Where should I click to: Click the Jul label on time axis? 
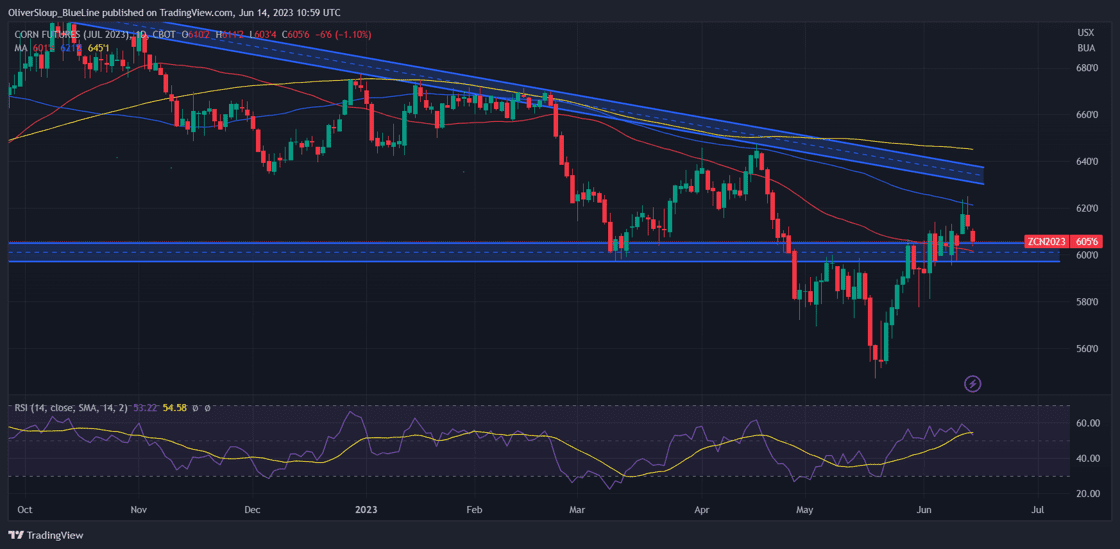(1038, 510)
